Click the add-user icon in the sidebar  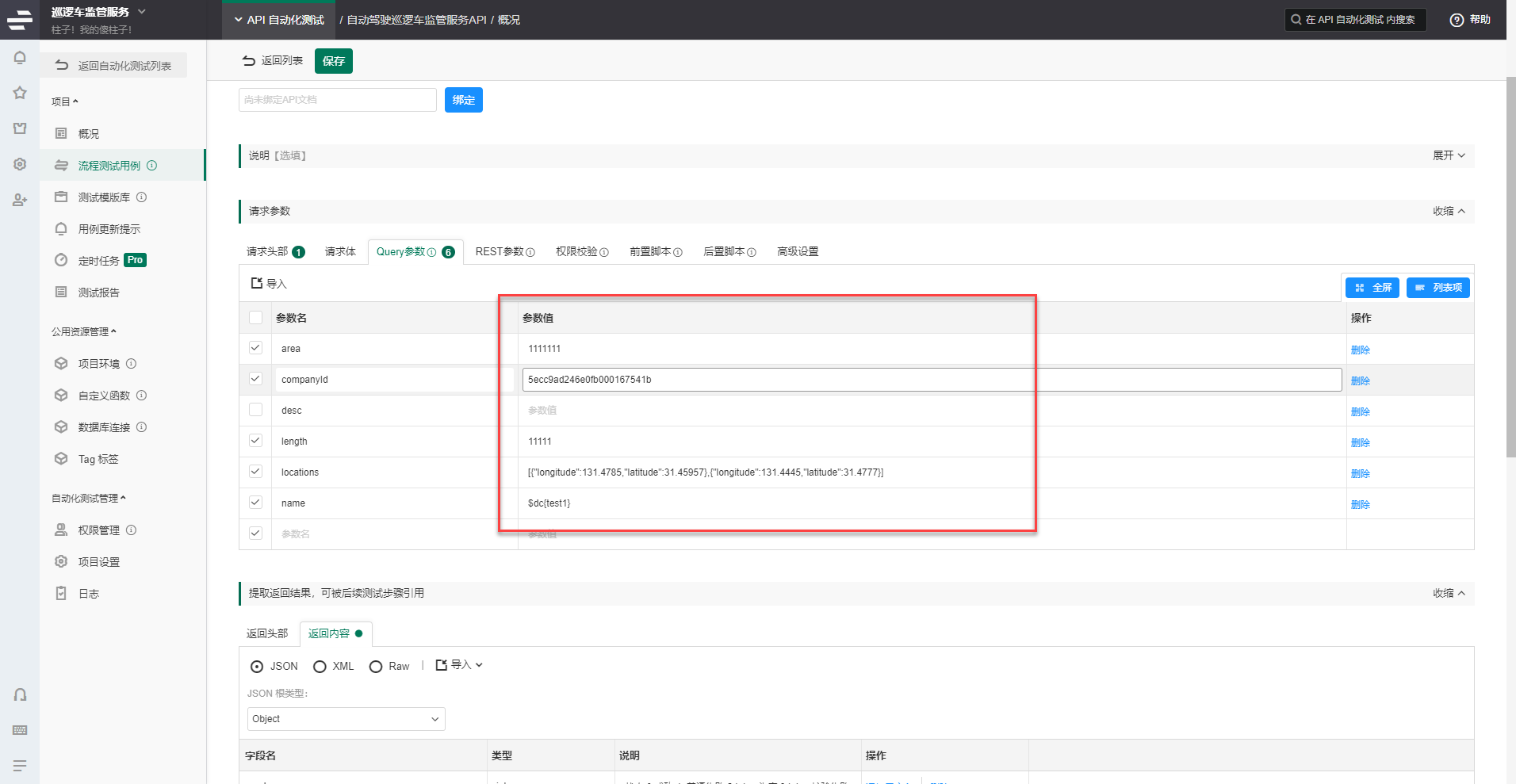(19, 200)
